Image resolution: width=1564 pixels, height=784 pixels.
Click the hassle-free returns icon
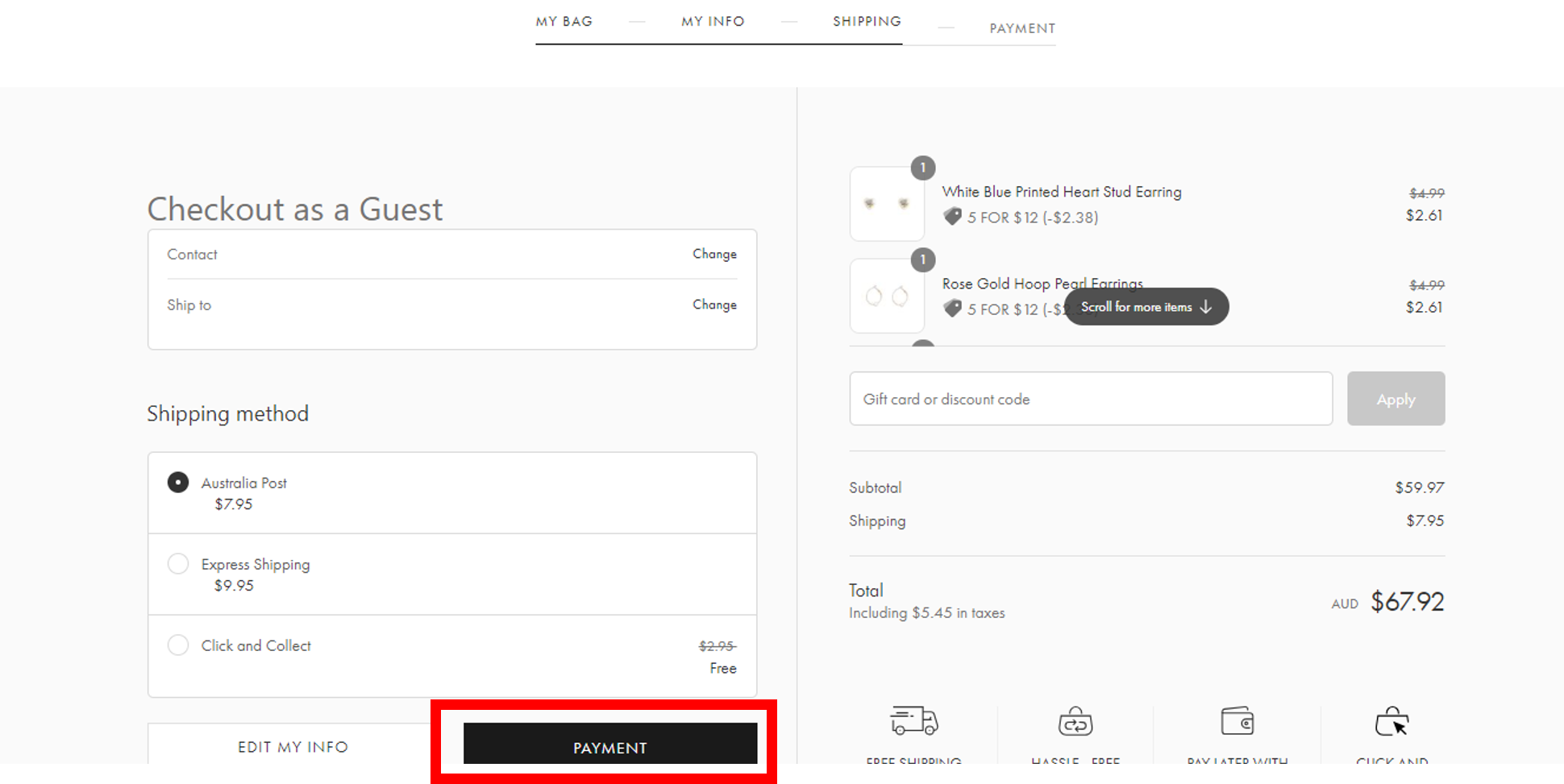(x=1075, y=722)
